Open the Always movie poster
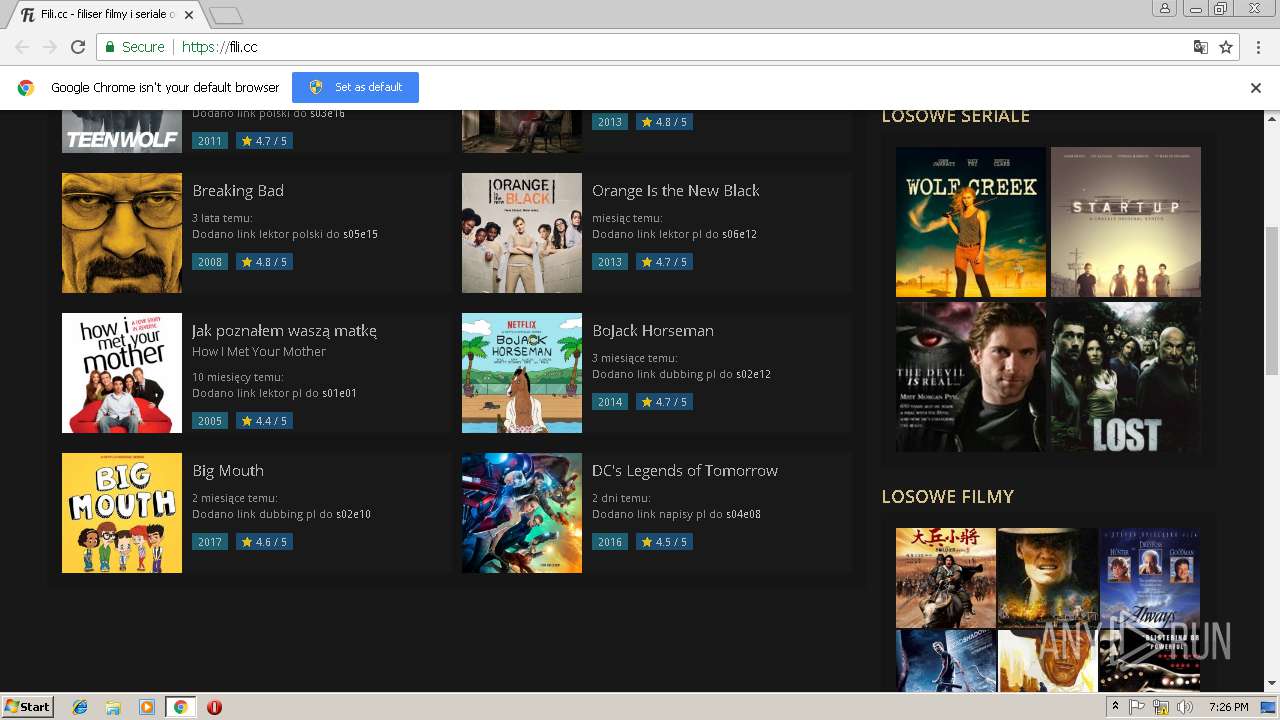1280x720 pixels. [1150, 577]
